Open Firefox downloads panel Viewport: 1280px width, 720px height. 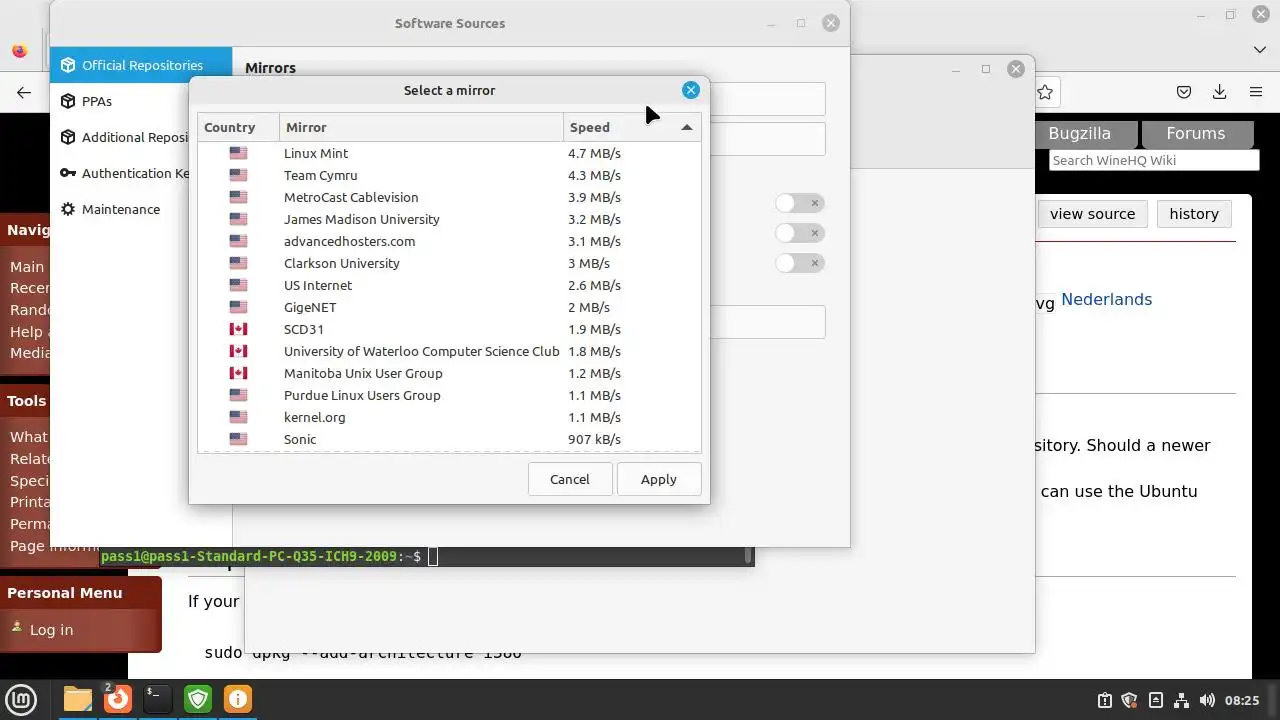pos(1219,92)
